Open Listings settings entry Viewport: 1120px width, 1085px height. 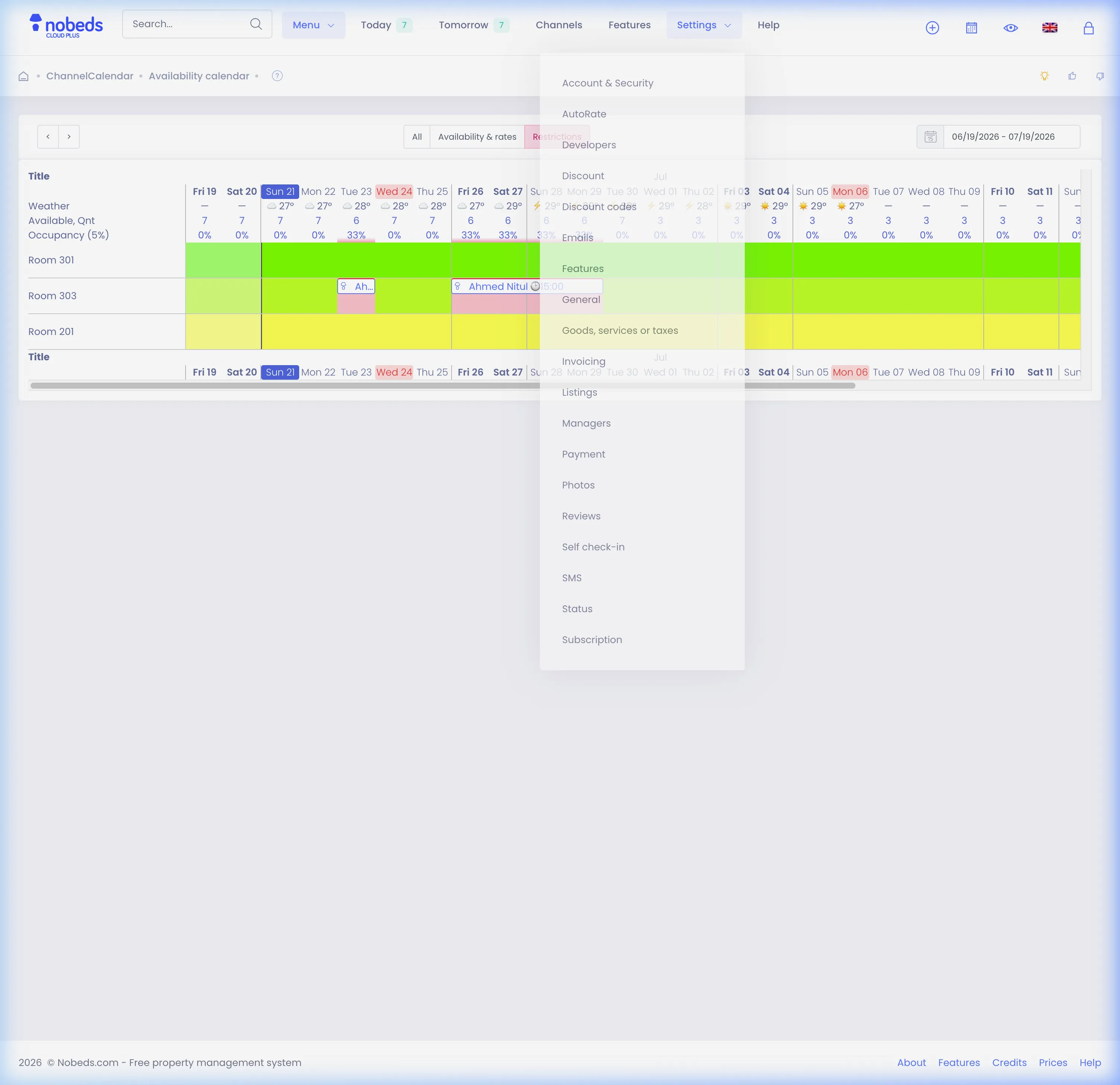click(579, 392)
